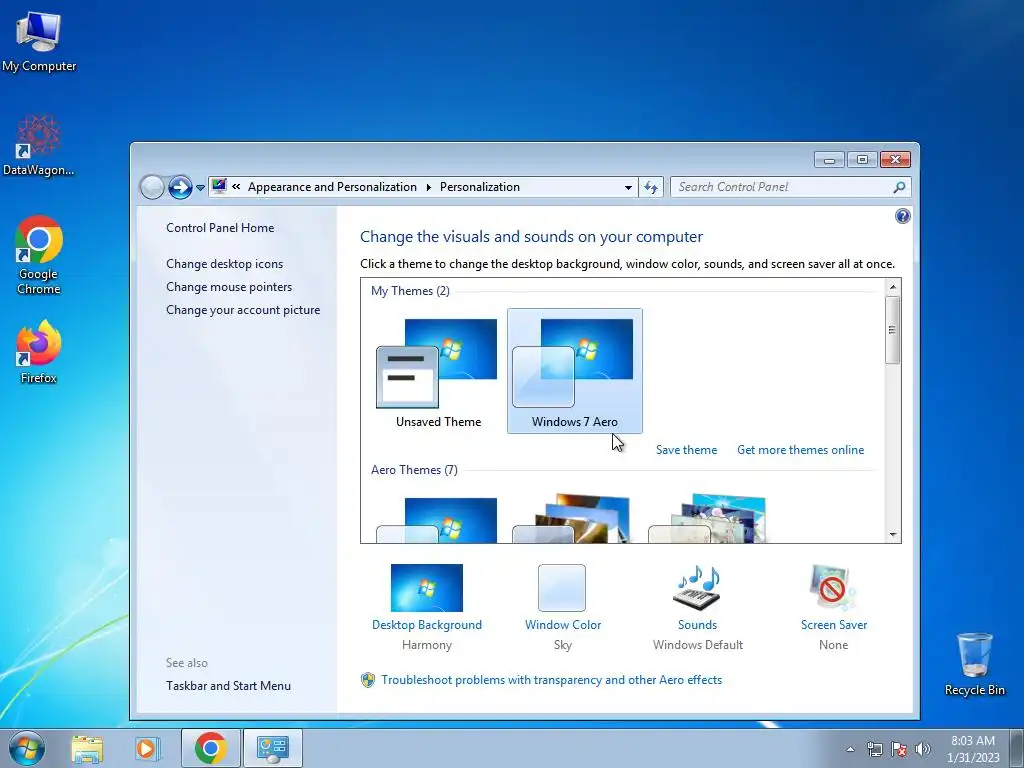The image size is (1024, 768).
Task: Open Change mouse pointers link
Action: [x=229, y=287]
